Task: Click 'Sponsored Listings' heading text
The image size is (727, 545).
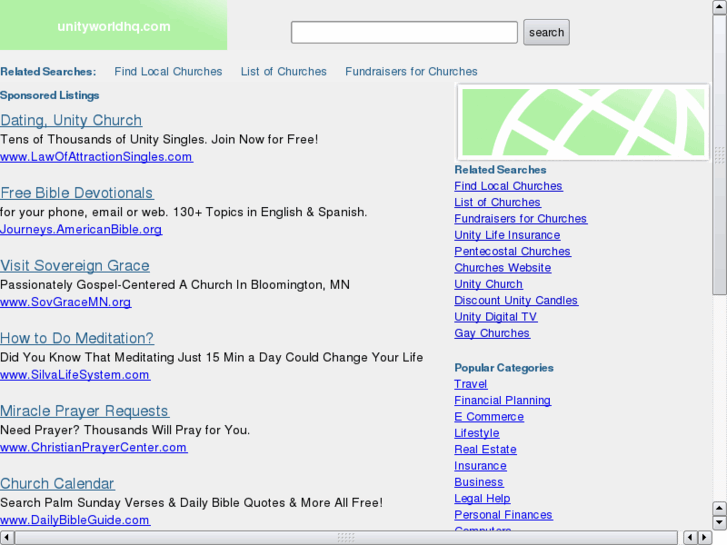Action: pos(50,96)
